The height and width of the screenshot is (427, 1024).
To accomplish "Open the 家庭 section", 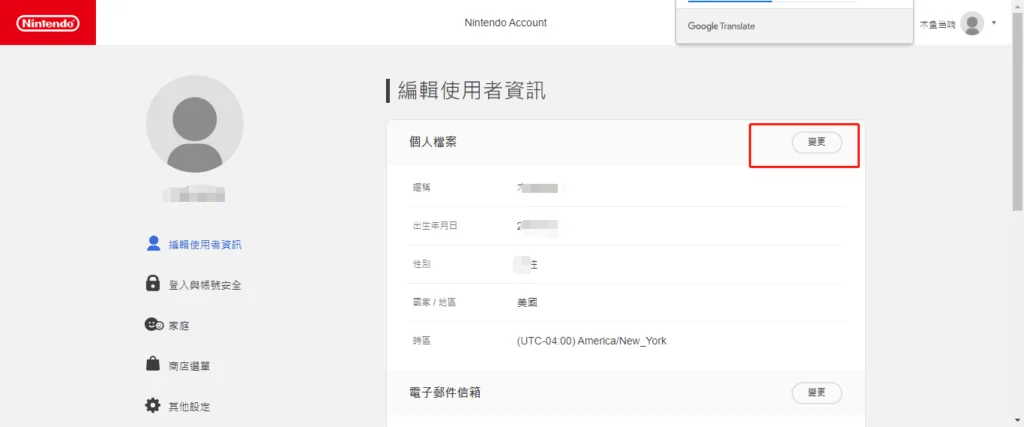I will coord(179,326).
